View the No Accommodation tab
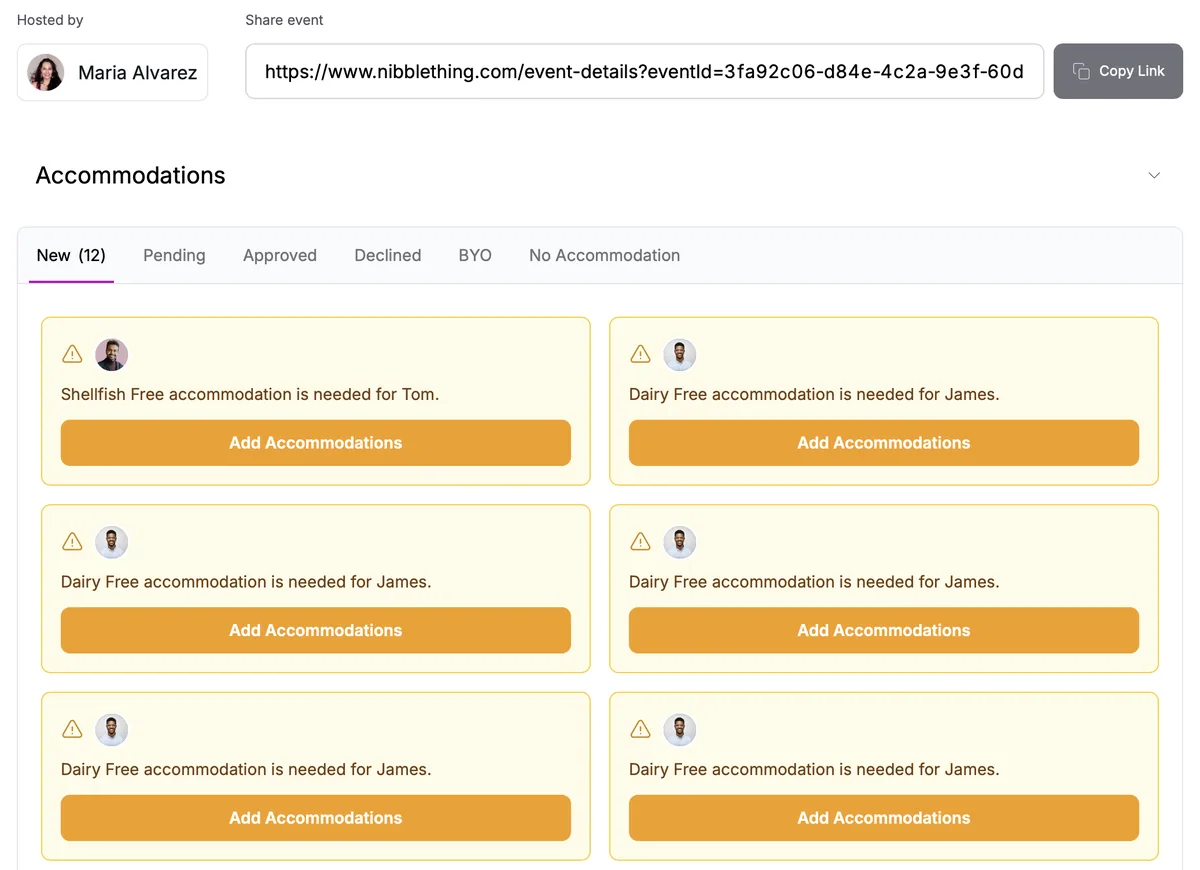The width and height of the screenshot is (1200, 870). (x=605, y=255)
